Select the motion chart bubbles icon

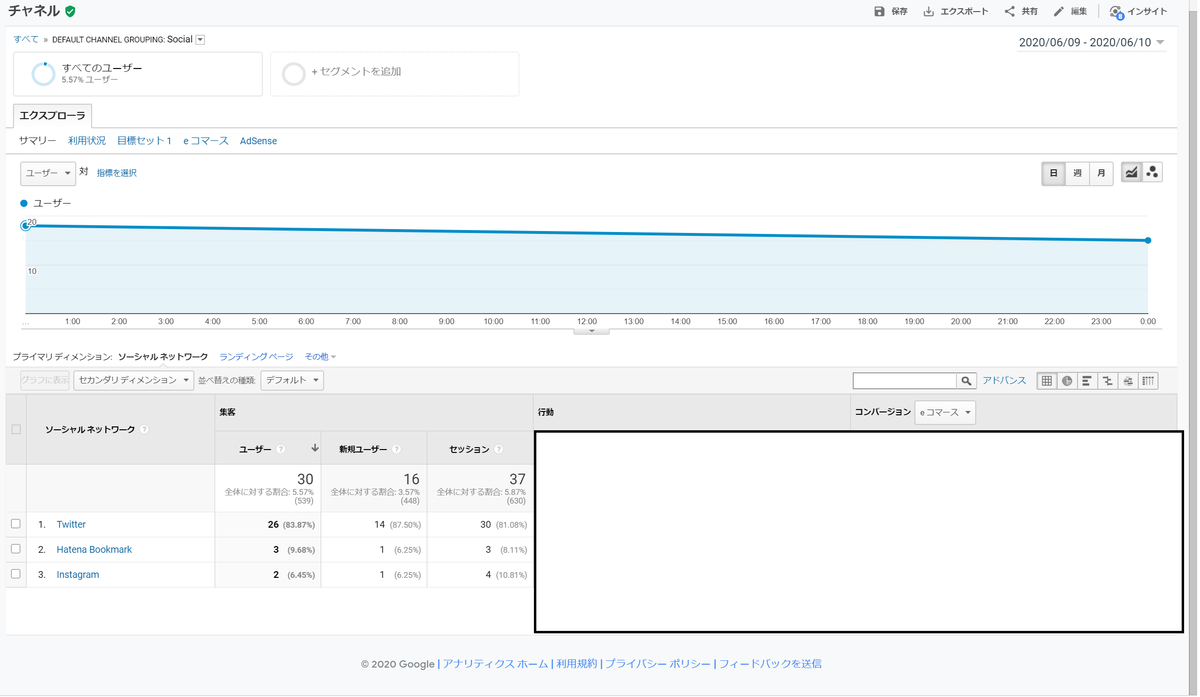(x=1152, y=173)
